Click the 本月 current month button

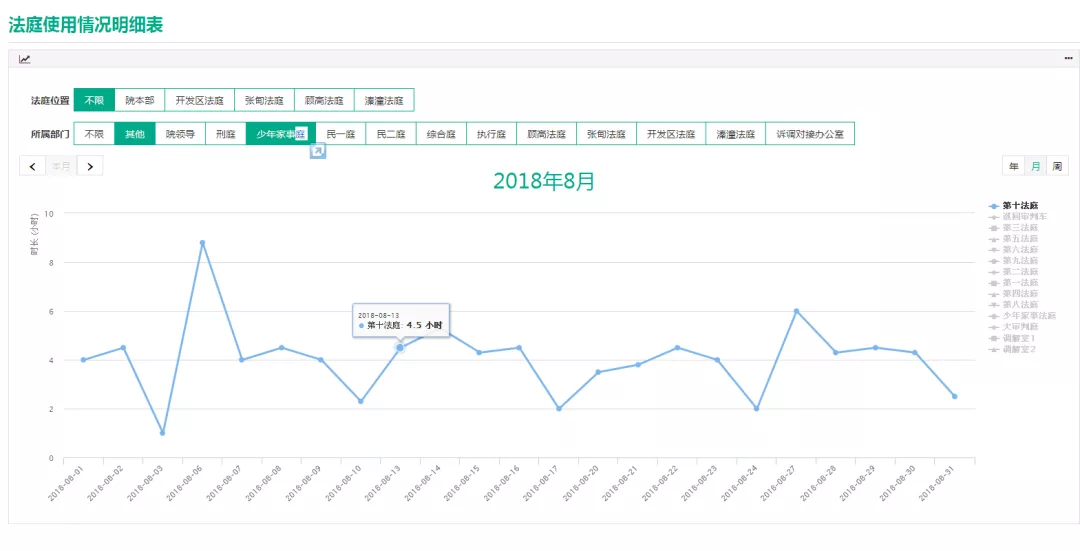pyautogui.click(x=61, y=166)
